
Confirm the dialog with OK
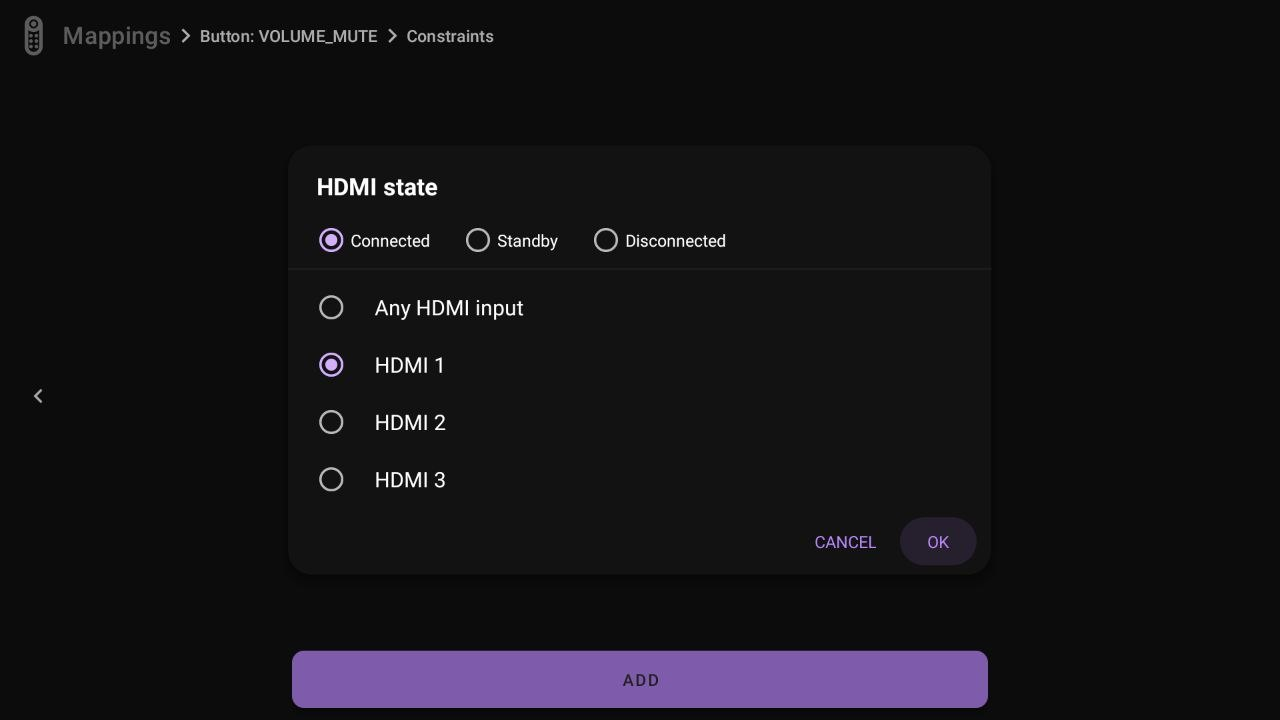[x=937, y=542]
